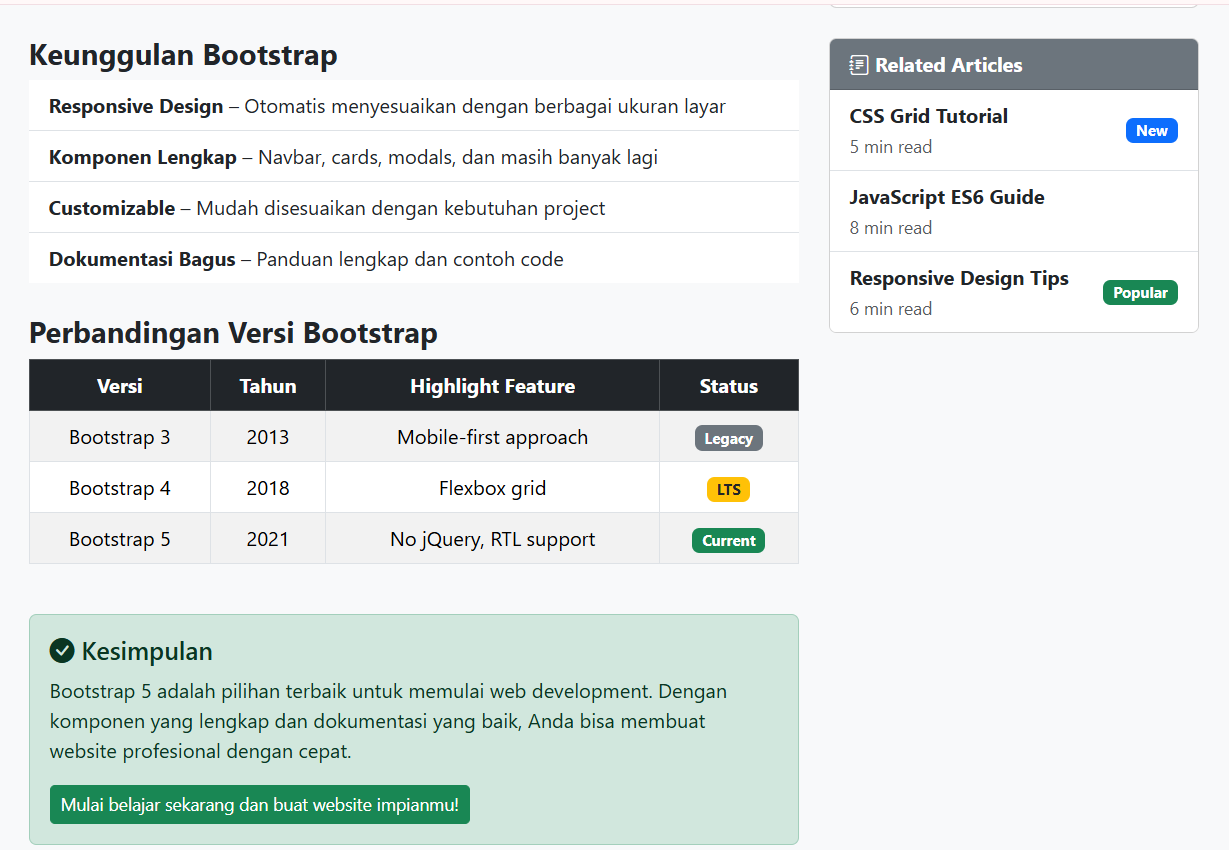Click the green Current status badge

(x=728, y=541)
